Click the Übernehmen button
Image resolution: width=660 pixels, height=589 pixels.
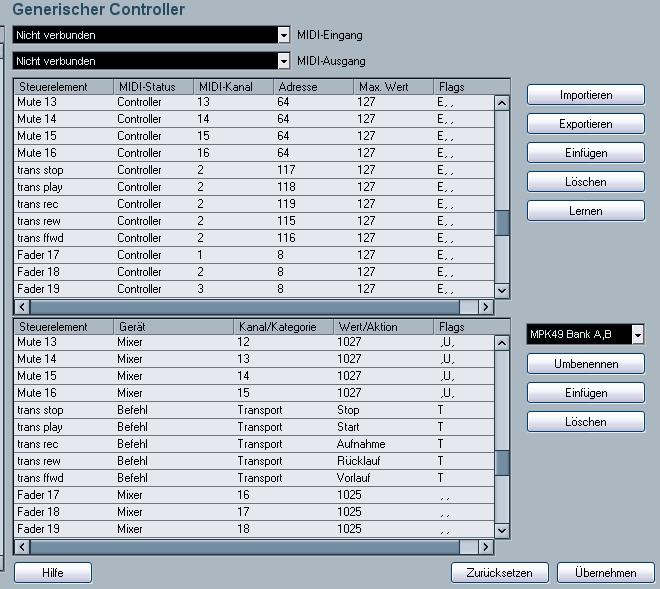(x=606, y=573)
